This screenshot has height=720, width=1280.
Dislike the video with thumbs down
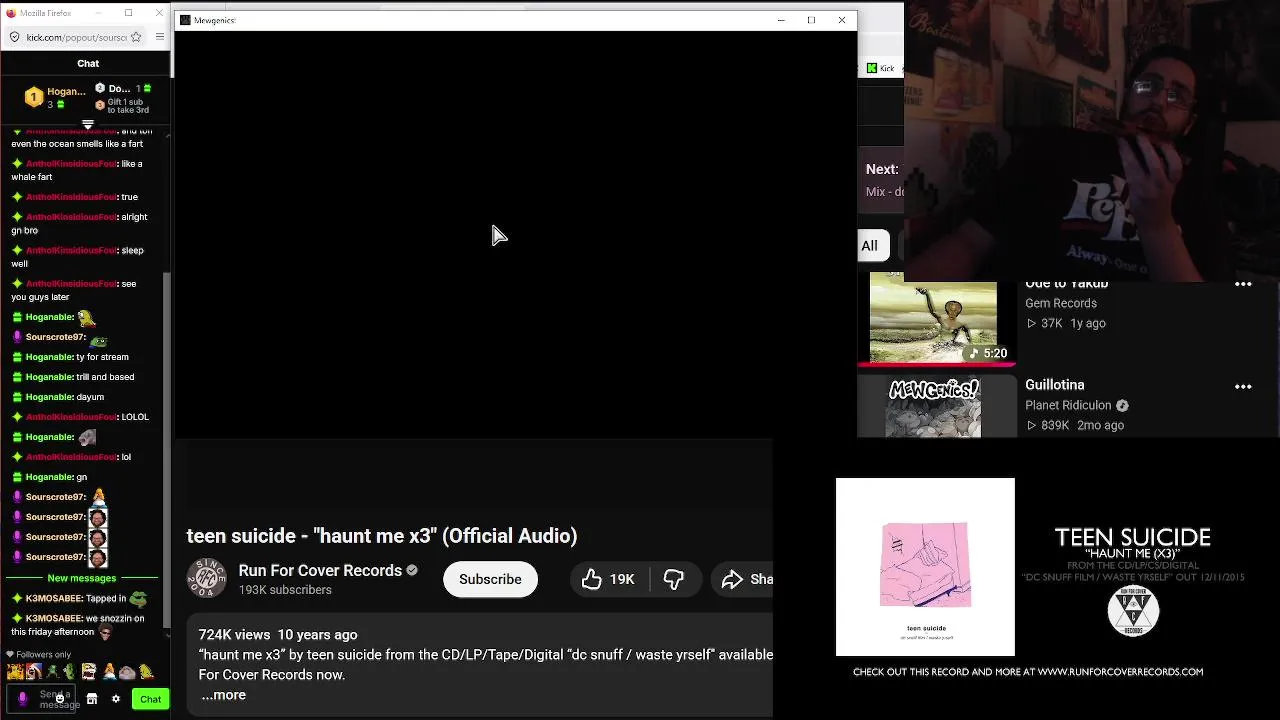tap(674, 579)
